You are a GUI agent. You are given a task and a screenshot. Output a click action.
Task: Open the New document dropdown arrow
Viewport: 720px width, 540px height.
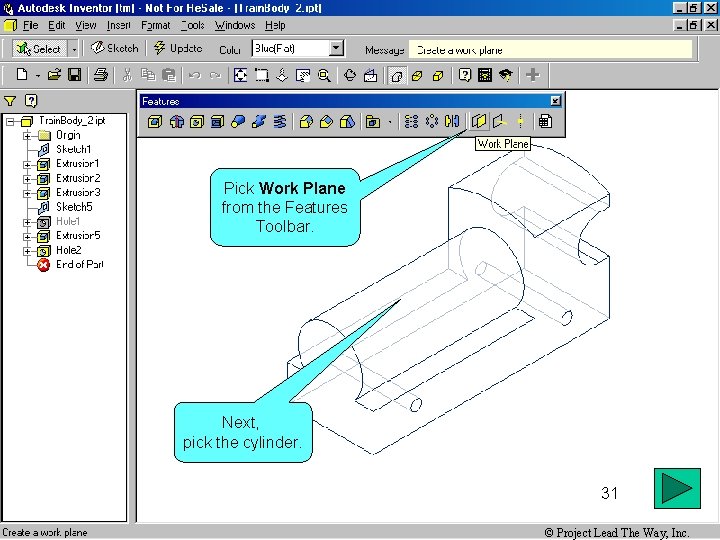(x=38, y=75)
